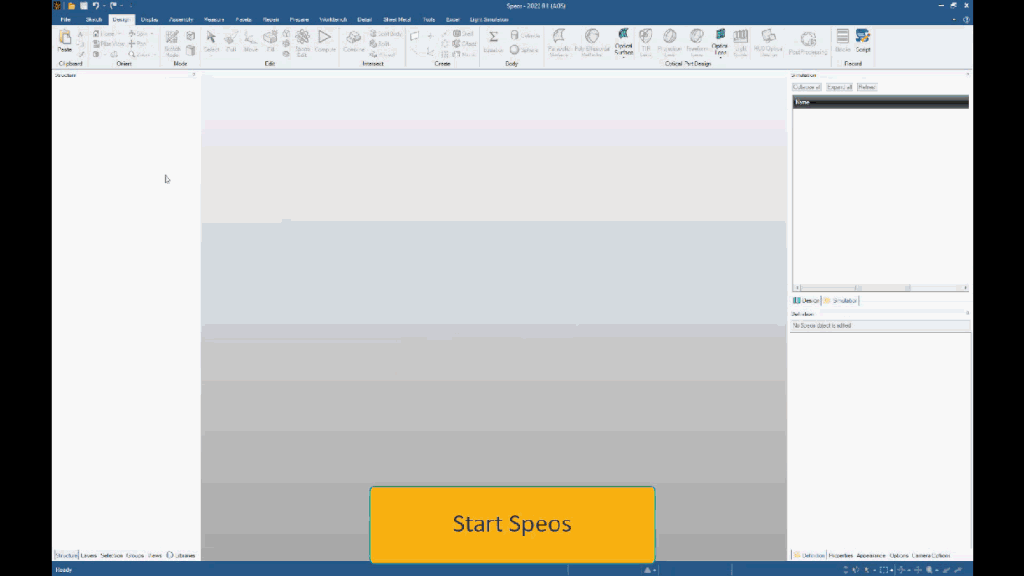Create a TIR Lens
The height and width of the screenshot is (576, 1024).
pyautogui.click(x=645, y=43)
